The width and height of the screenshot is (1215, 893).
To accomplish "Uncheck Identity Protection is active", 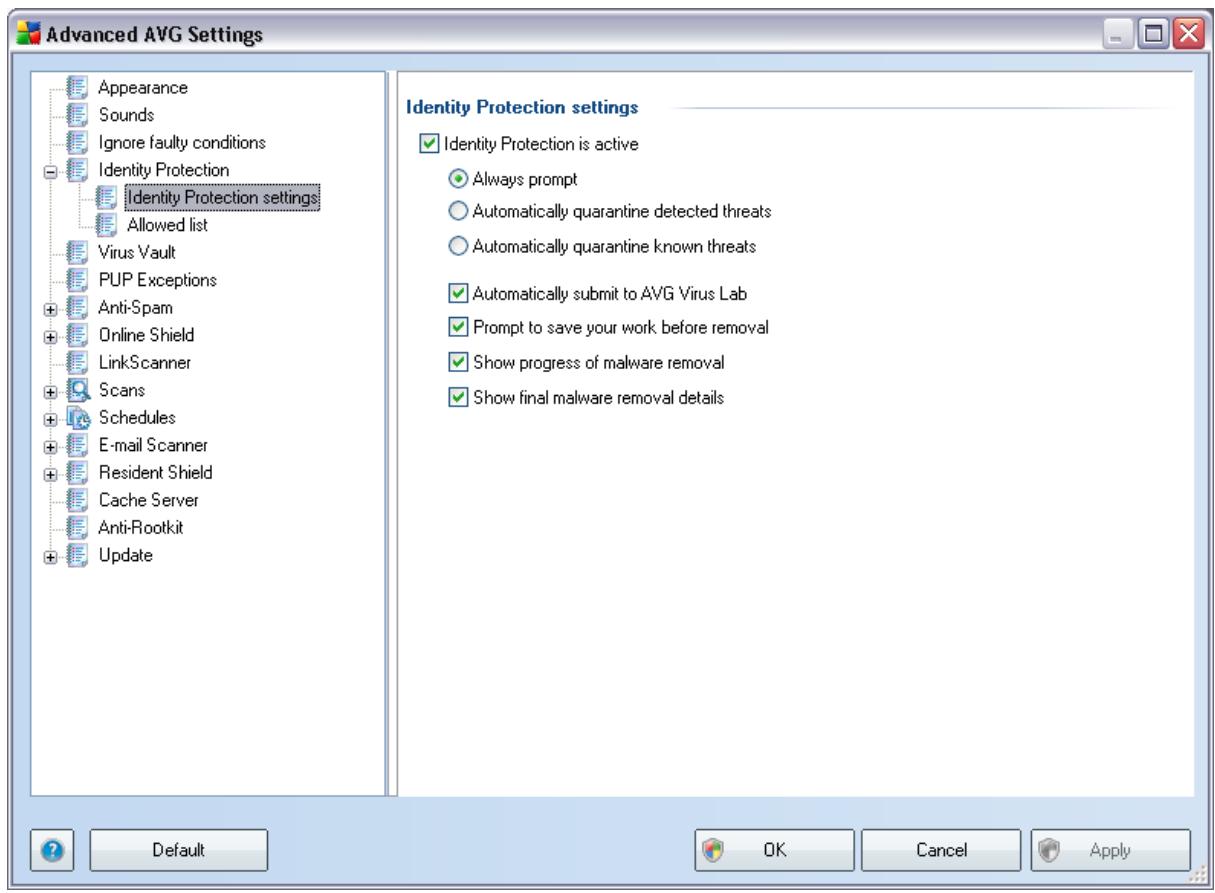I will point(427,143).
